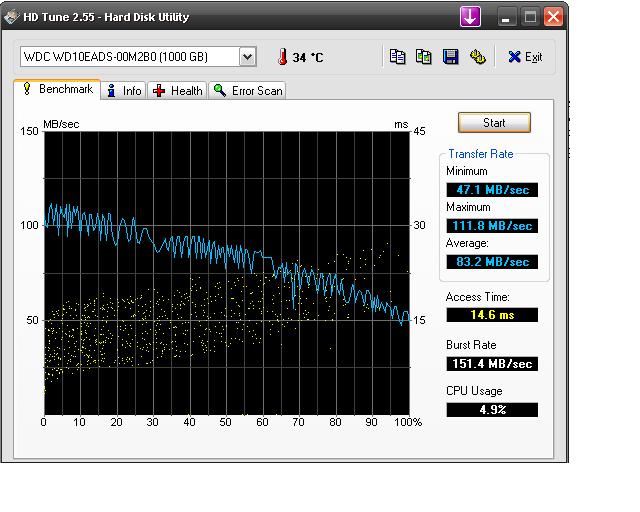Click the floppy disk save icon
640x512 pixels.
450,57
